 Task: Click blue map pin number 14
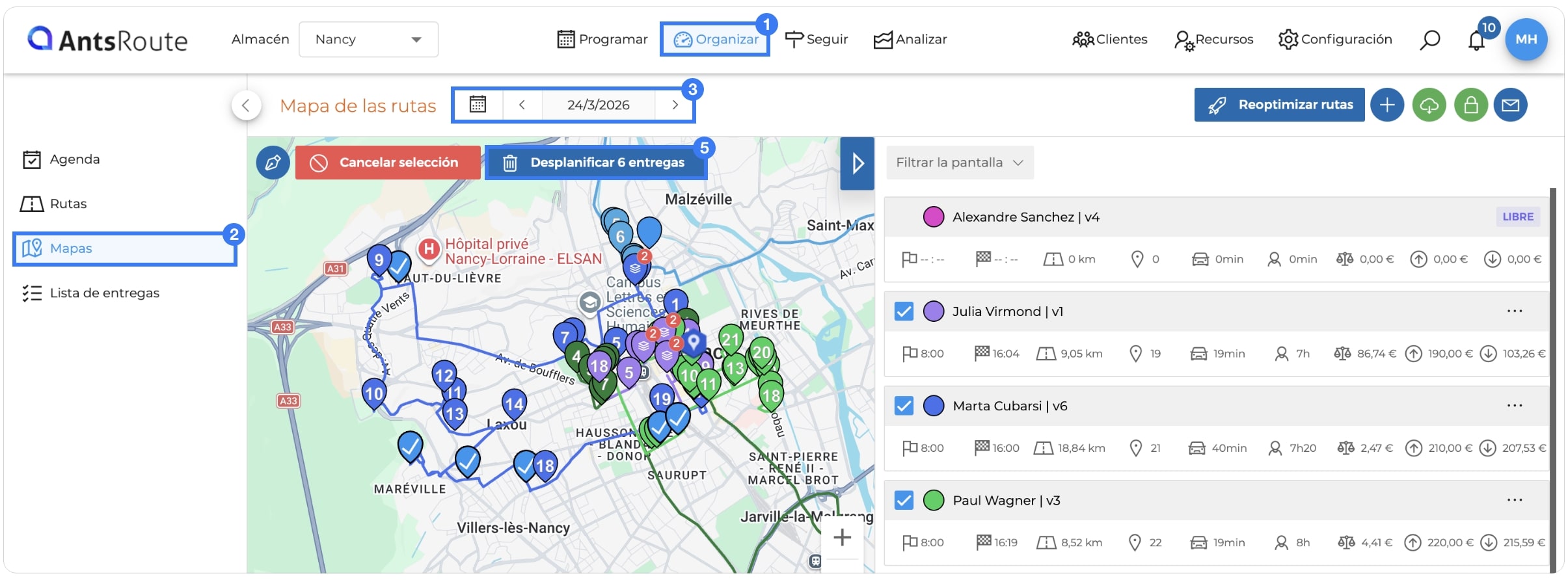click(514, 404)
